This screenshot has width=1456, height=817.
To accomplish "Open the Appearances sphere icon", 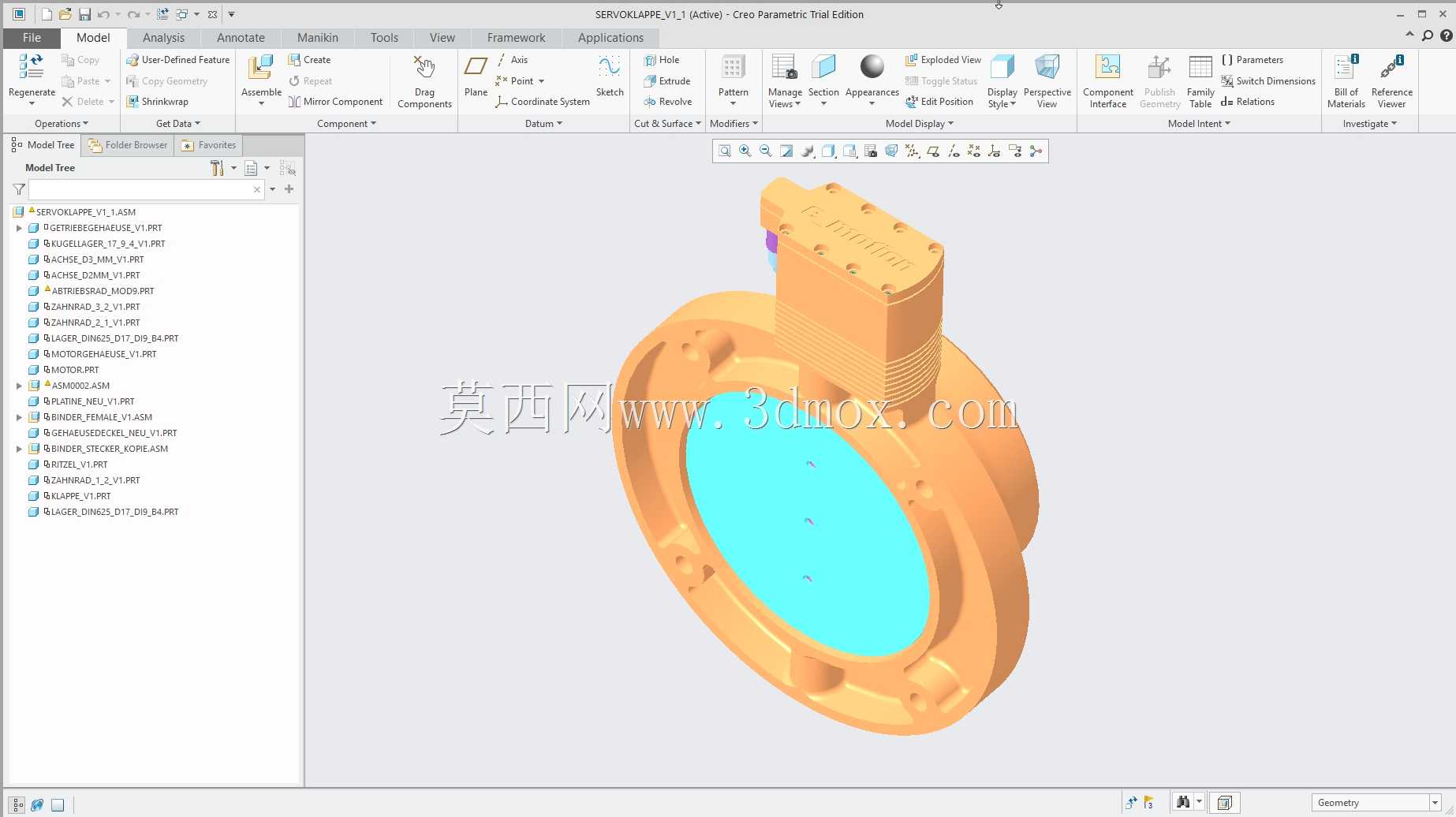I will tap(872, 67).
